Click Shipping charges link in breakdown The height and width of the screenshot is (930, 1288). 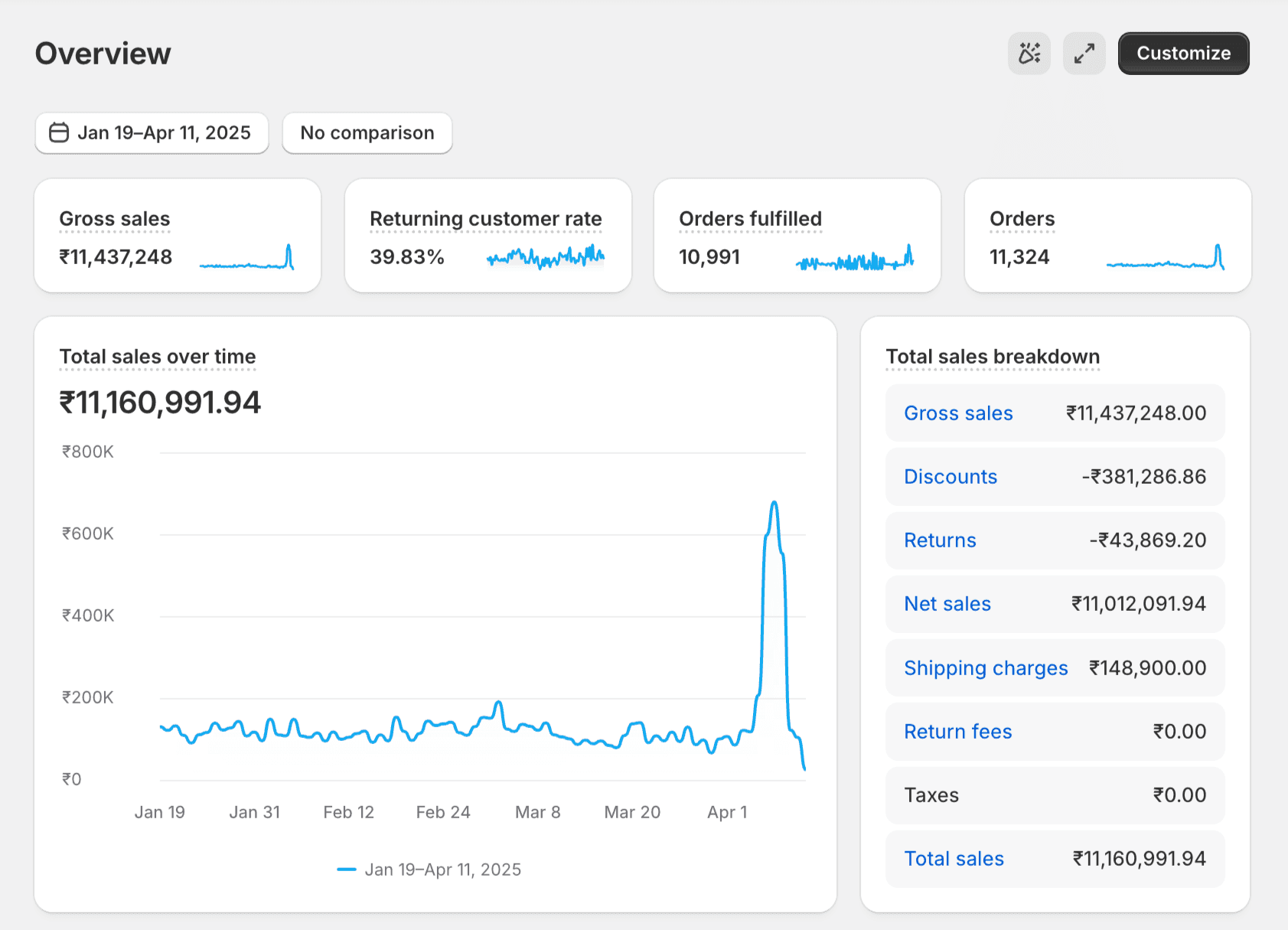point(986,668)
